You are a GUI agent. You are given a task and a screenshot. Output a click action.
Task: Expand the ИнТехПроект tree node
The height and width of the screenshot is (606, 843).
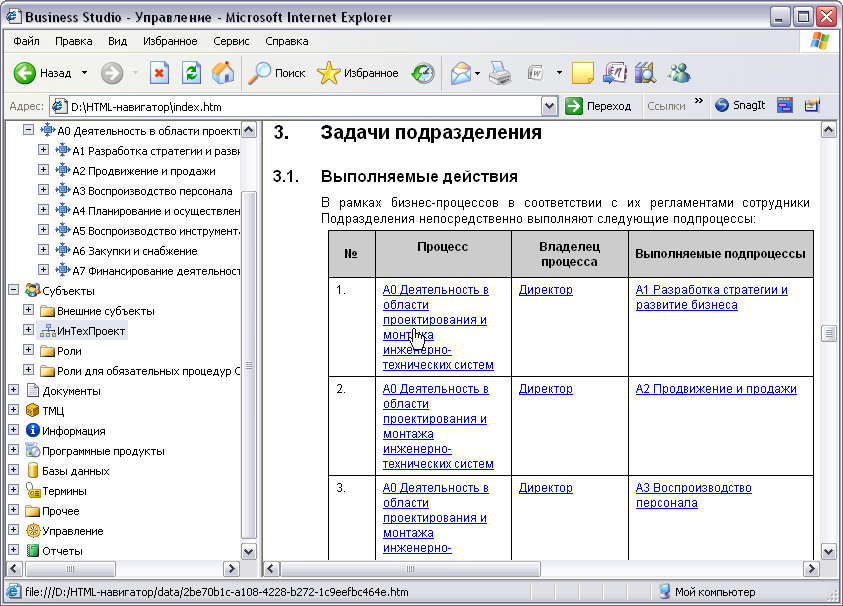tap(28, 330)
